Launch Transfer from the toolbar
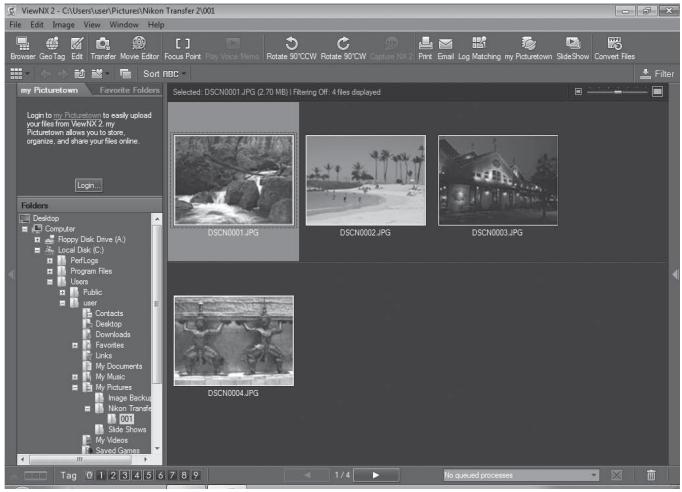This screenshot has height=492, width=682. coord(103,48)
